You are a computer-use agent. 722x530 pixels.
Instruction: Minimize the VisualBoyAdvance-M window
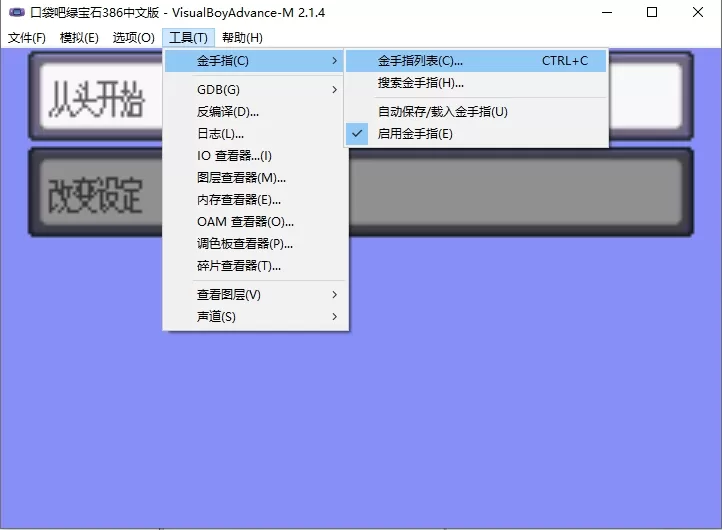pos(607,12)
